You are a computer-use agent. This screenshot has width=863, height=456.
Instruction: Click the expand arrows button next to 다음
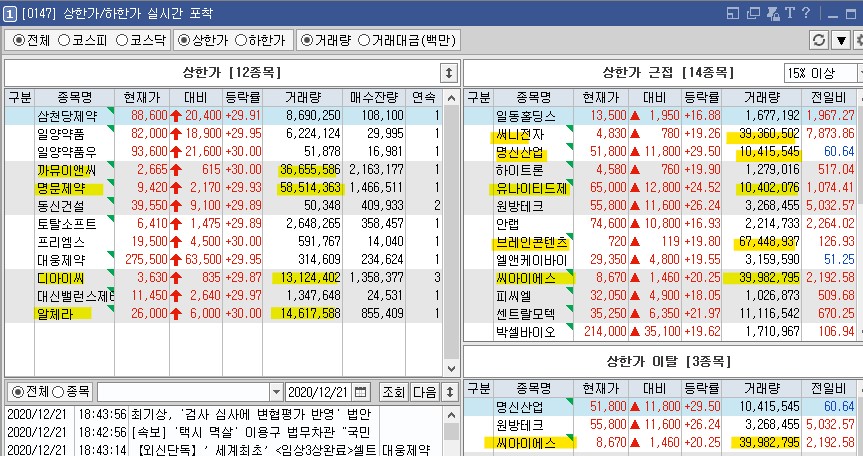[450, 392]
